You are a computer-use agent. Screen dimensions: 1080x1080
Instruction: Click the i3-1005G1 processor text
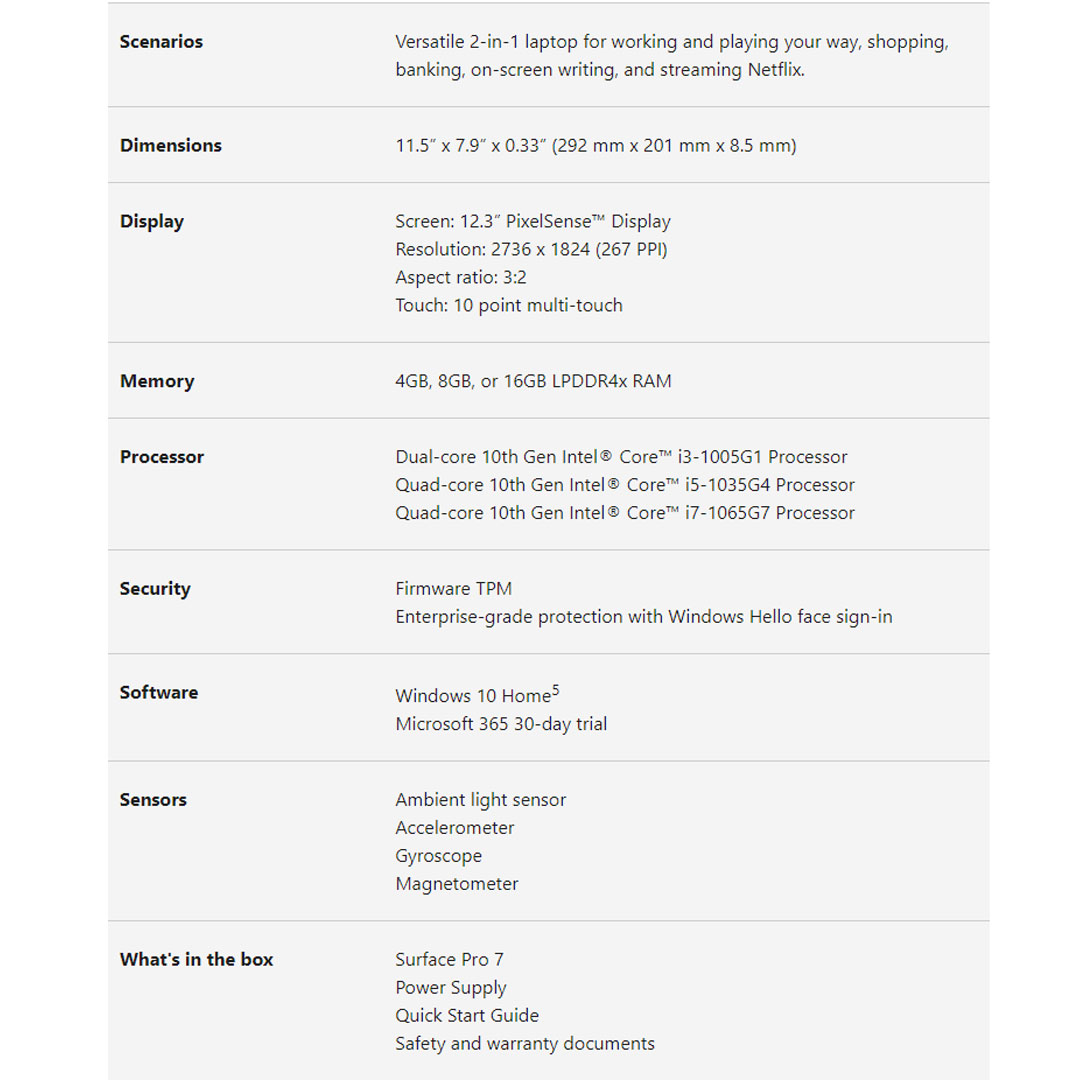[621, 457]
